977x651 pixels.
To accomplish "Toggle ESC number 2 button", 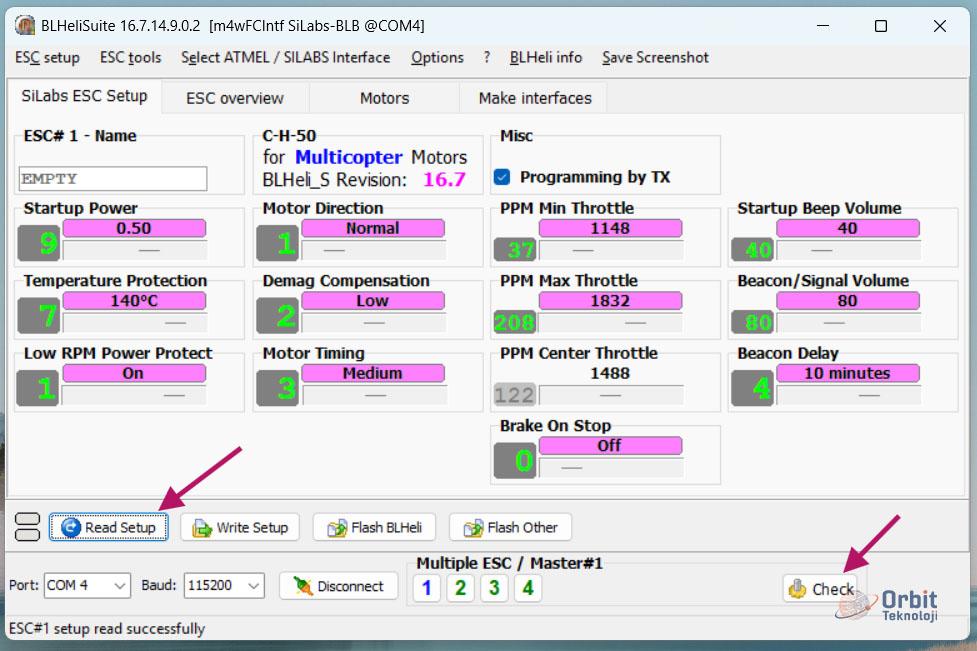I will (460, 588).
